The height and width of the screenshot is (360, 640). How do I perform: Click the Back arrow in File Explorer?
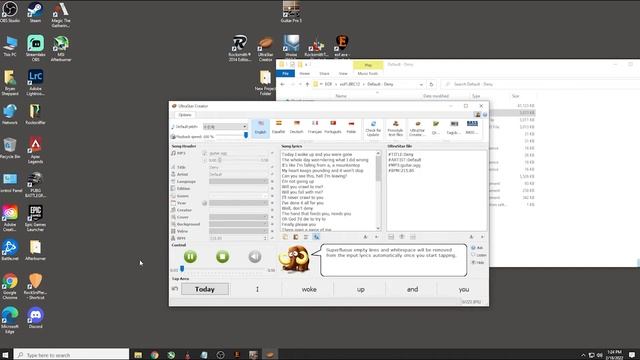[x=282, y=84]
